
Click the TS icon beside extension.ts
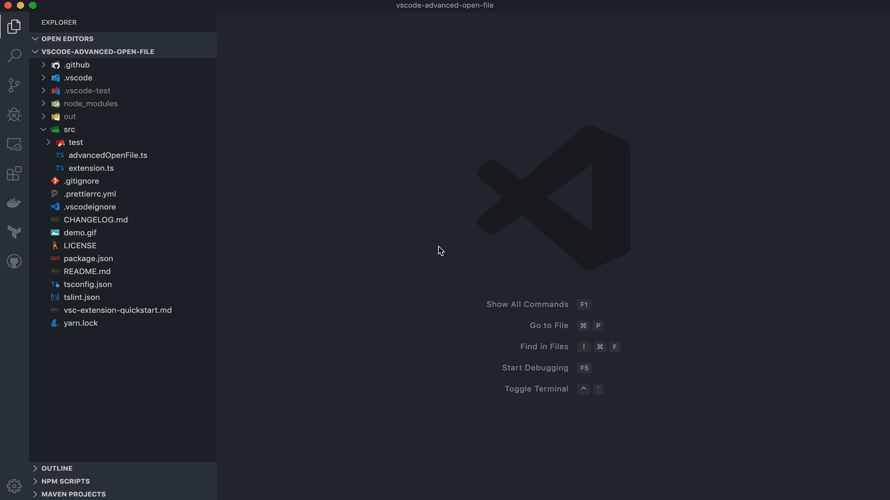tap(60, 168)
